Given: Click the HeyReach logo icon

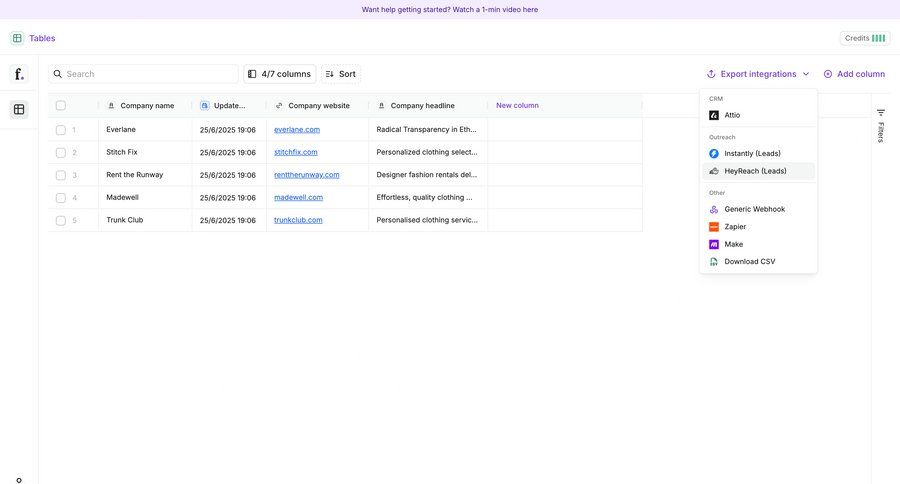Looking at the screenshot, I should 714,171.
